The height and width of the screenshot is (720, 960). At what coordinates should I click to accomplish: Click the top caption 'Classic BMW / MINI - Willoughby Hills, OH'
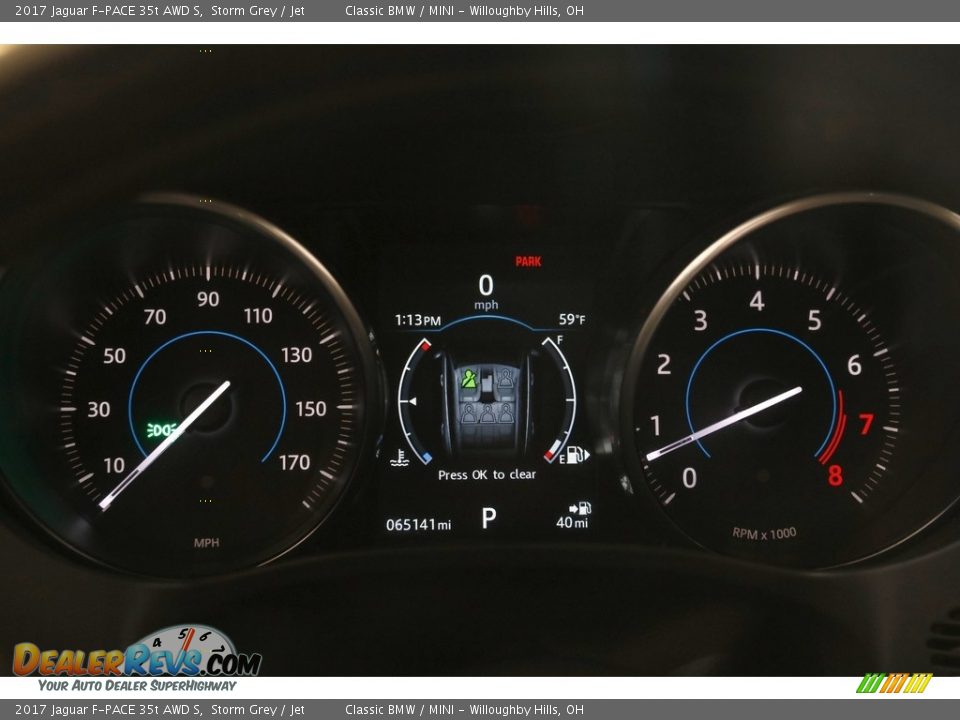pyautogui.click(x=464, y=10)
